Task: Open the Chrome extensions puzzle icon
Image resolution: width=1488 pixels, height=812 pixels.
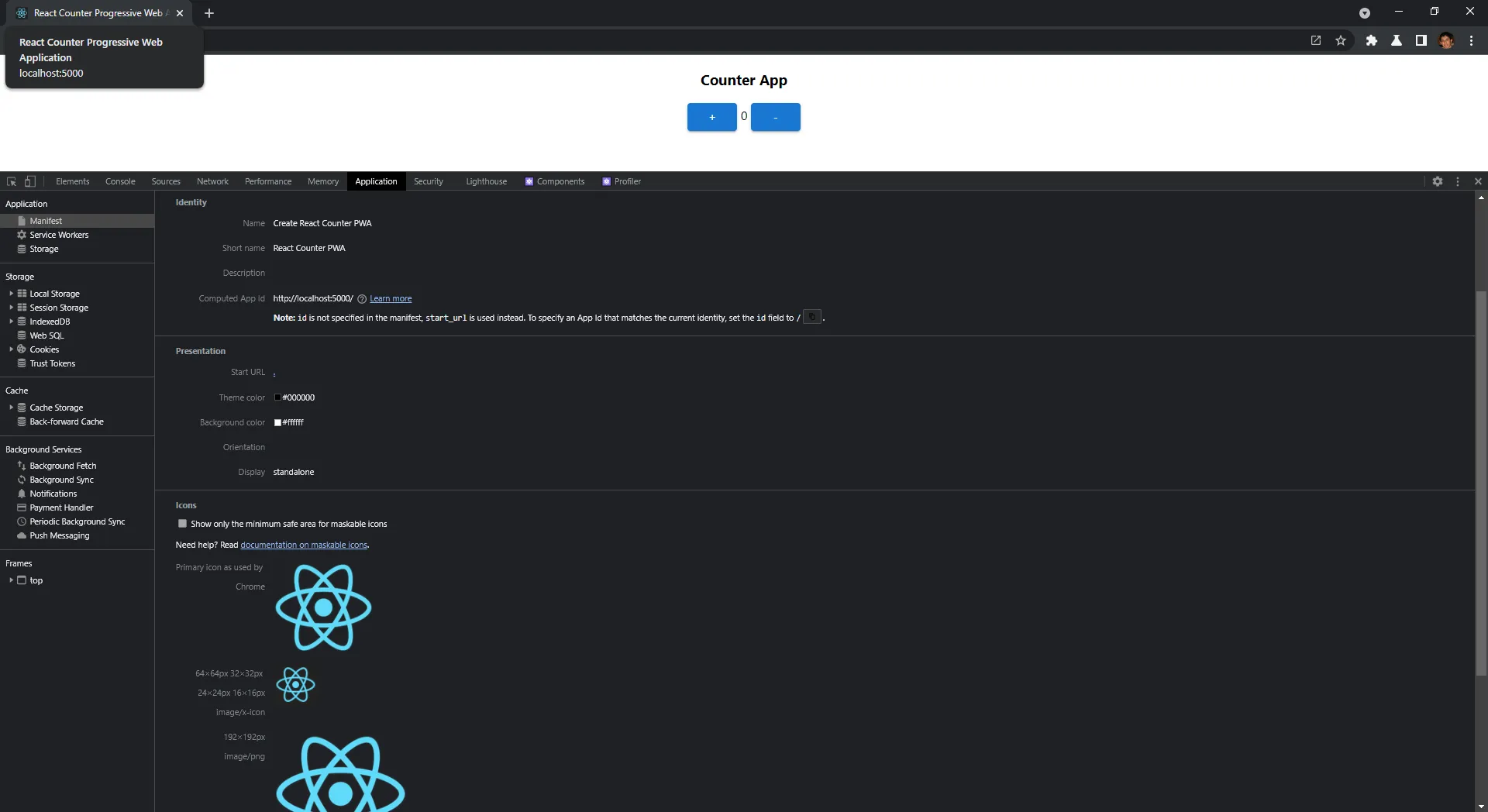Action: [1371, 40]
